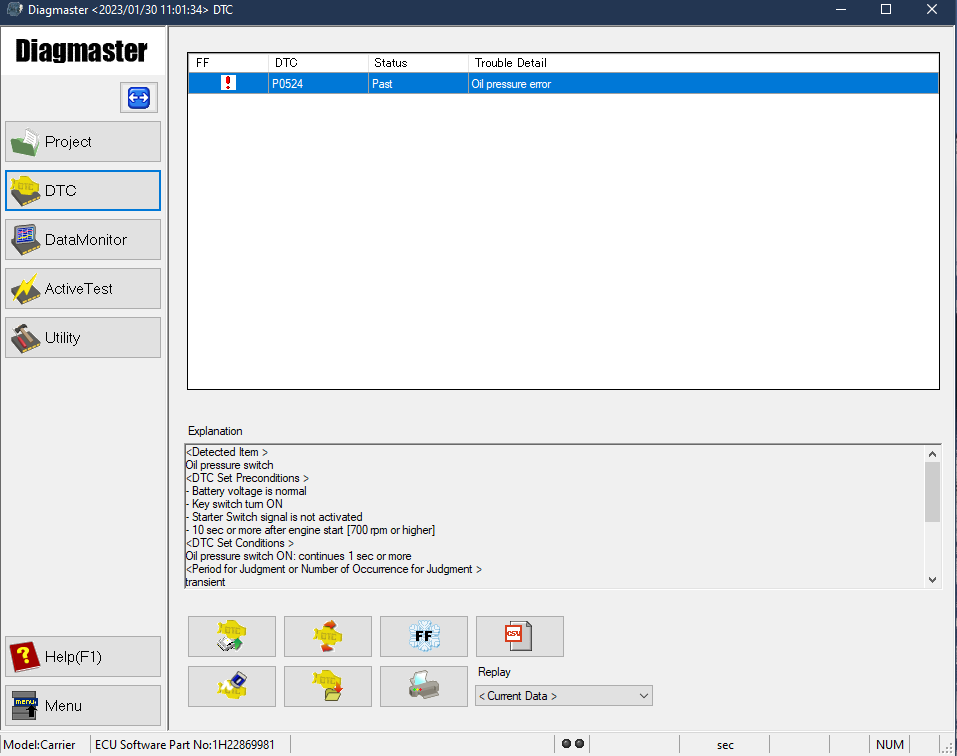Click the Model:Carrier status bar entry
Image resolution: width=957 pixels, height=756 pixels.
click(x=40, y=744)
